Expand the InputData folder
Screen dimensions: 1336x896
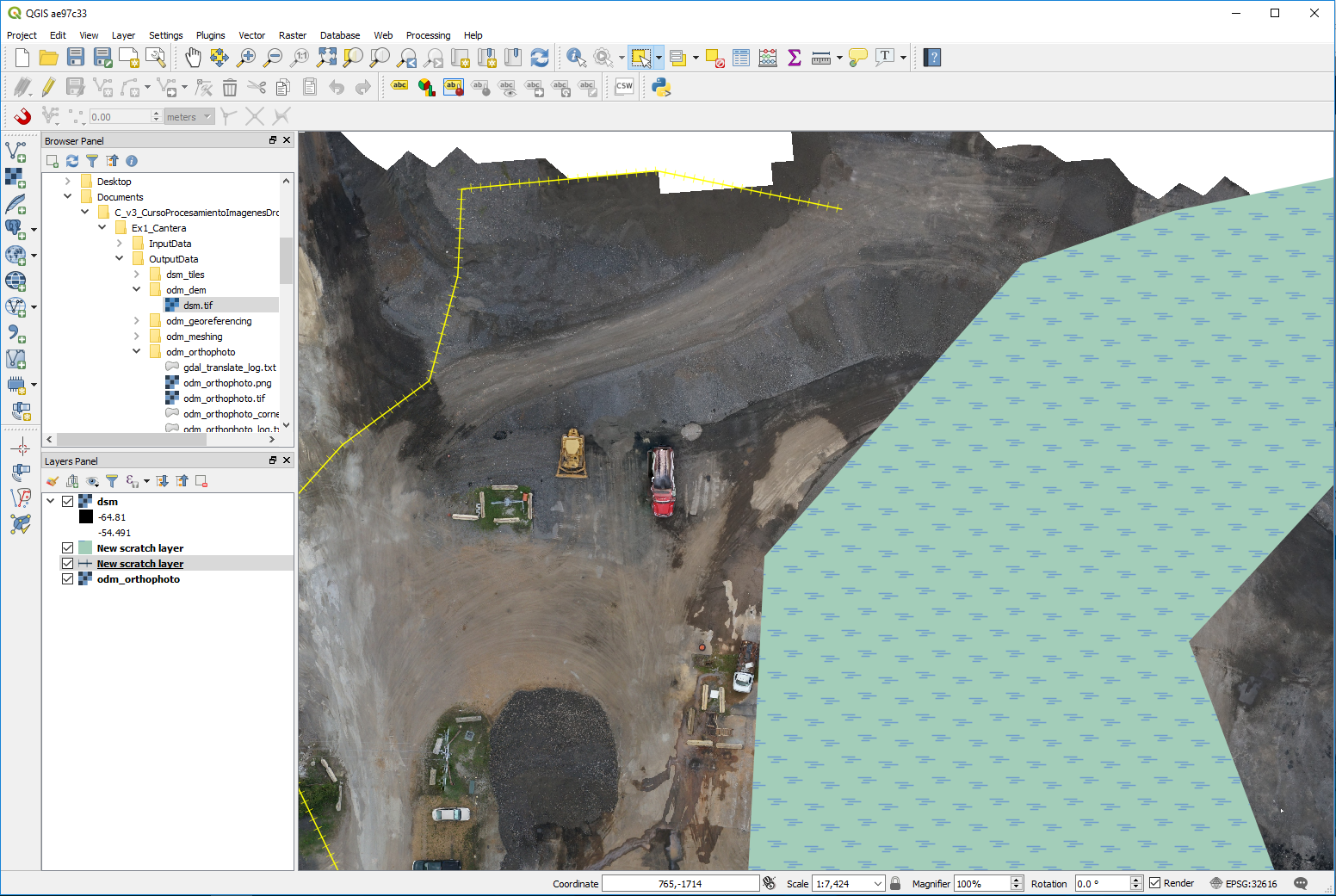pyautogui.click(x=120, y=244)
